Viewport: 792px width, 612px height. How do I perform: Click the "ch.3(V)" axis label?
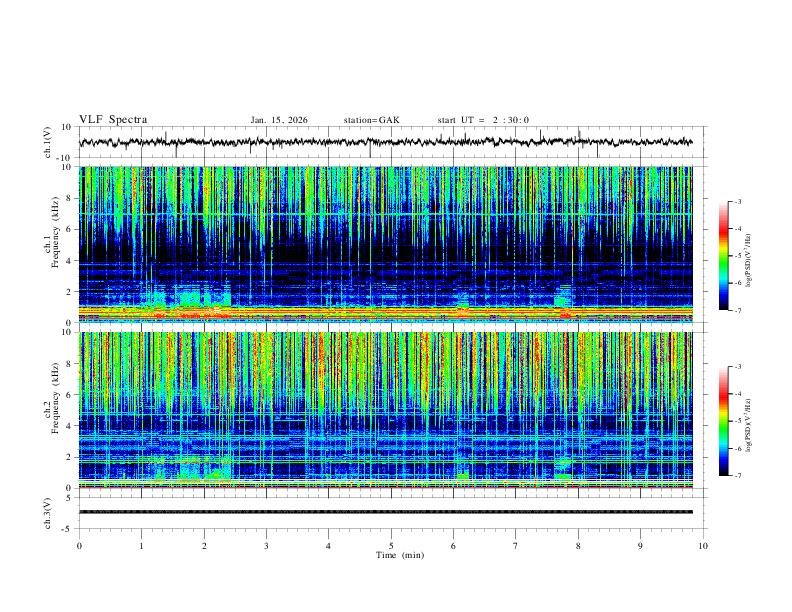pyautogui.click(x=48, y=513)
